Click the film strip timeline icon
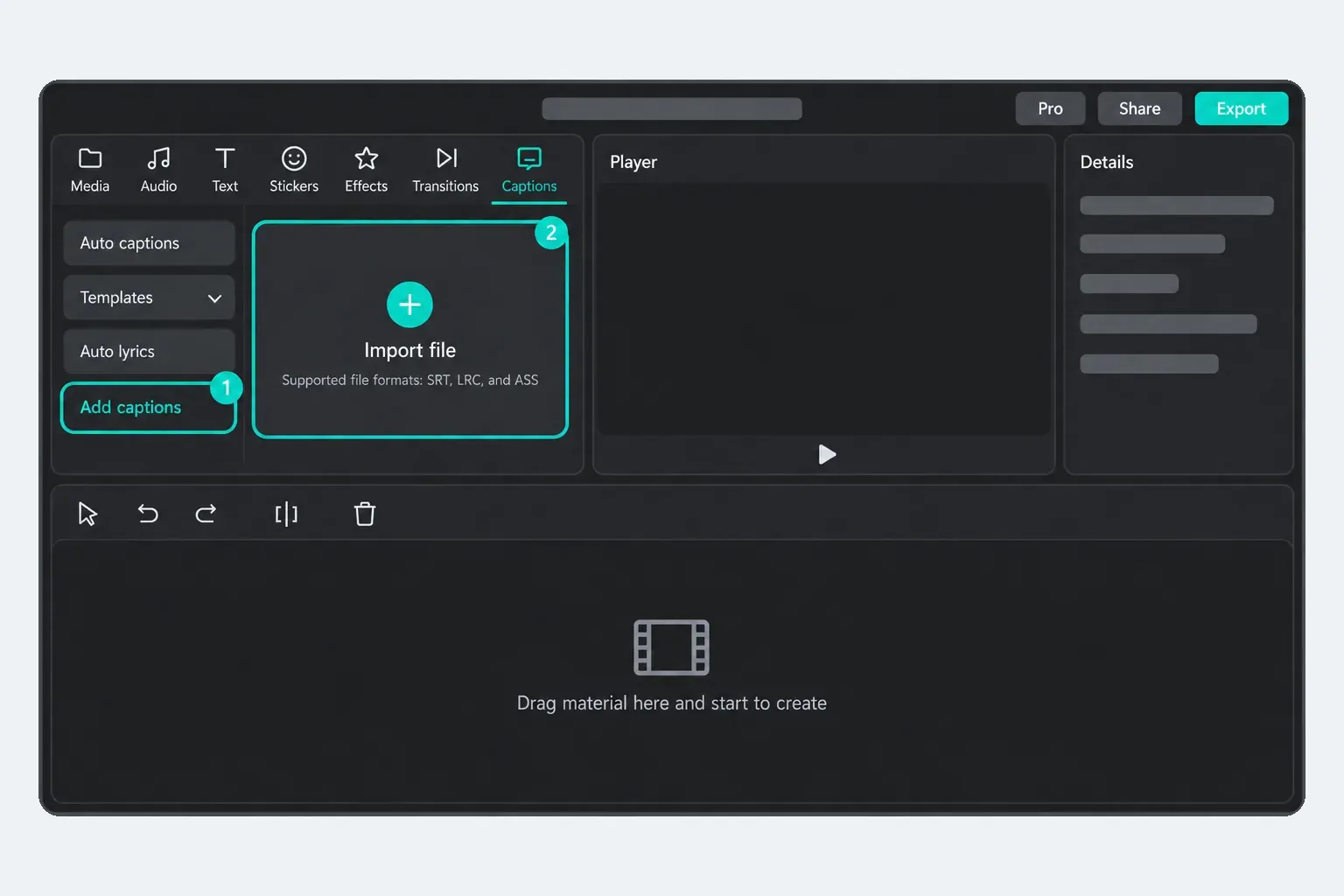The image size is (1344, 896). pos(671,647)
